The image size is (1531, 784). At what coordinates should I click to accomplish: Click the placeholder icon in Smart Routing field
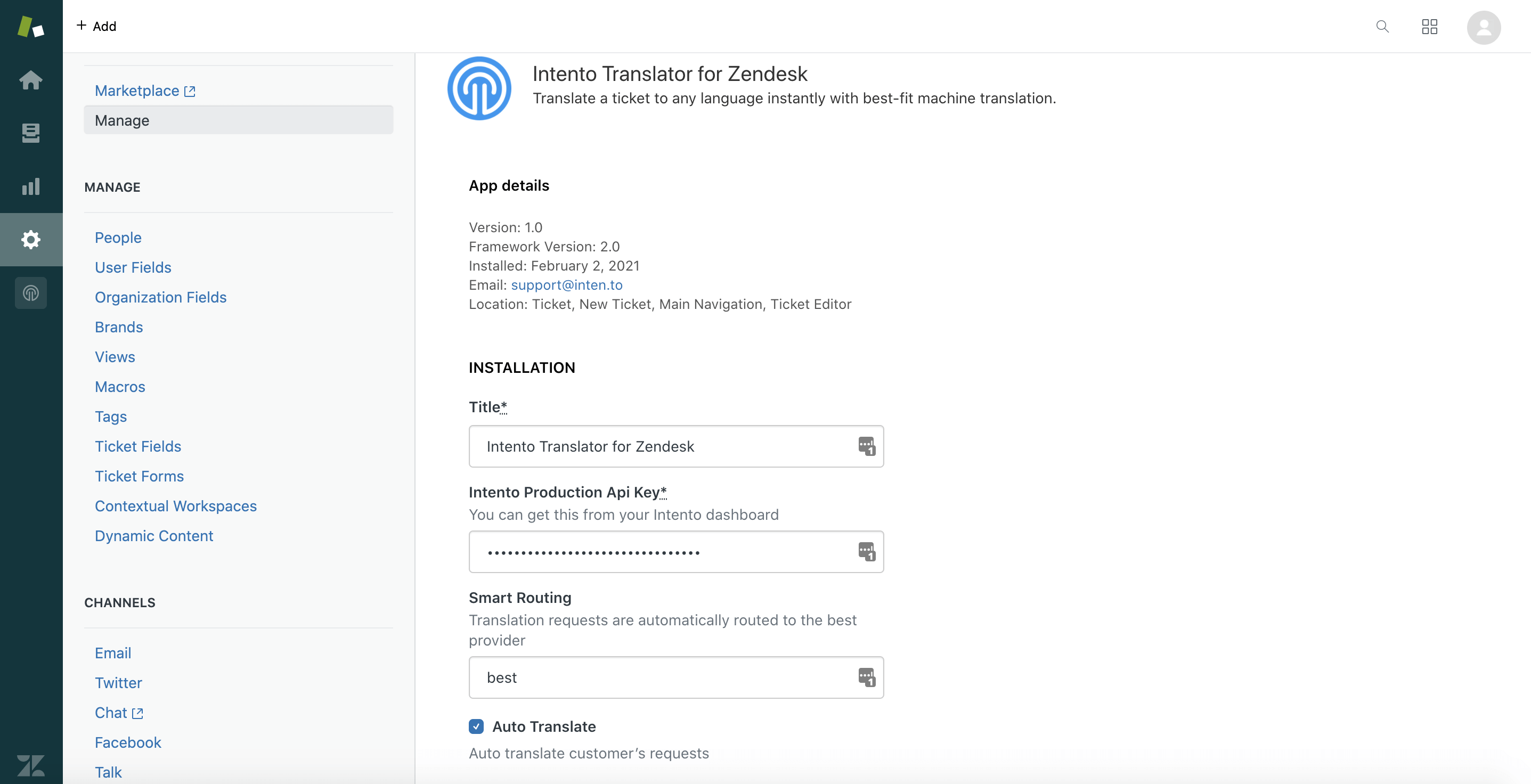(867, 677)
